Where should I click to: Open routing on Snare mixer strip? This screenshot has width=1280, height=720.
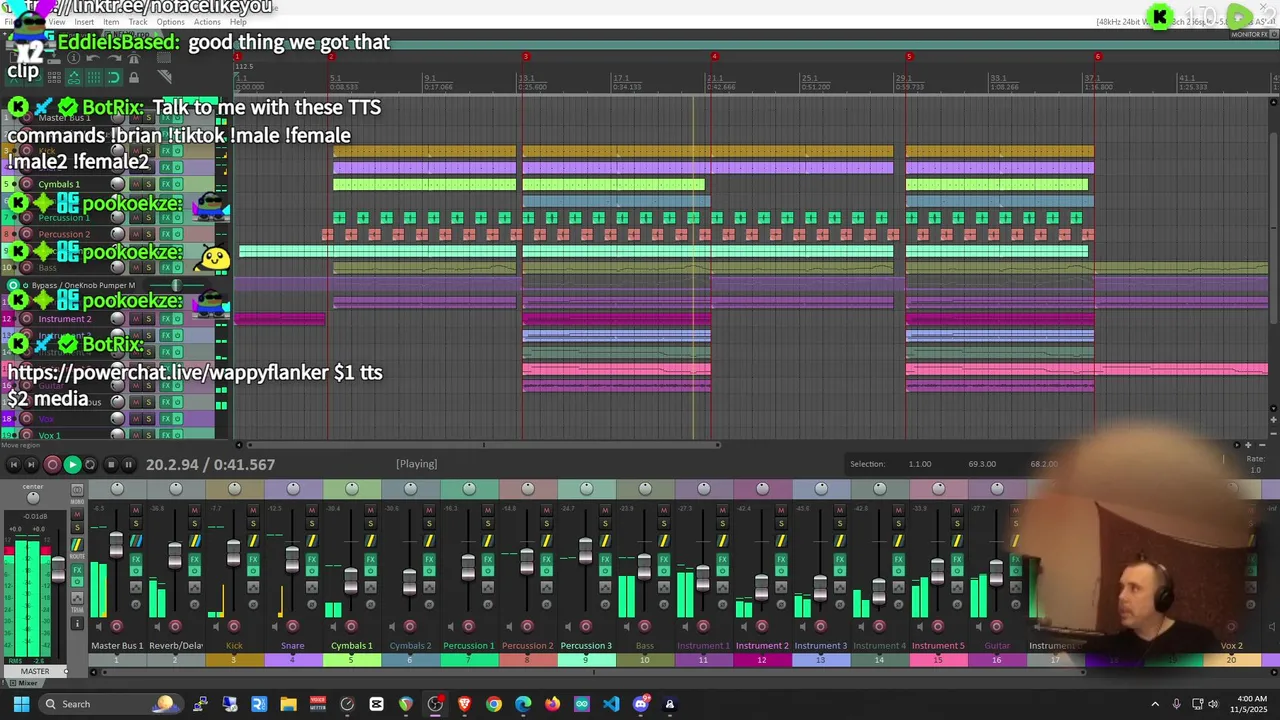tap(312, 541)
